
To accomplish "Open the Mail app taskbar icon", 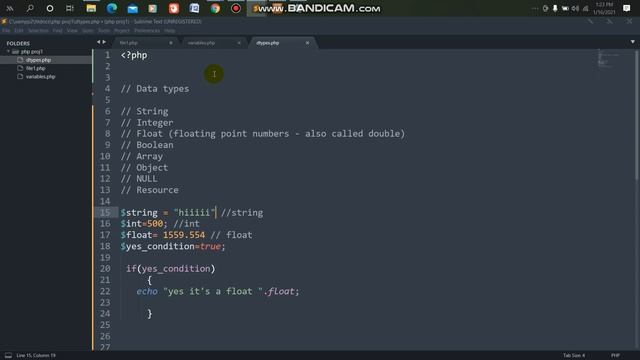I will pyautogui.click(x=133, y=9).
